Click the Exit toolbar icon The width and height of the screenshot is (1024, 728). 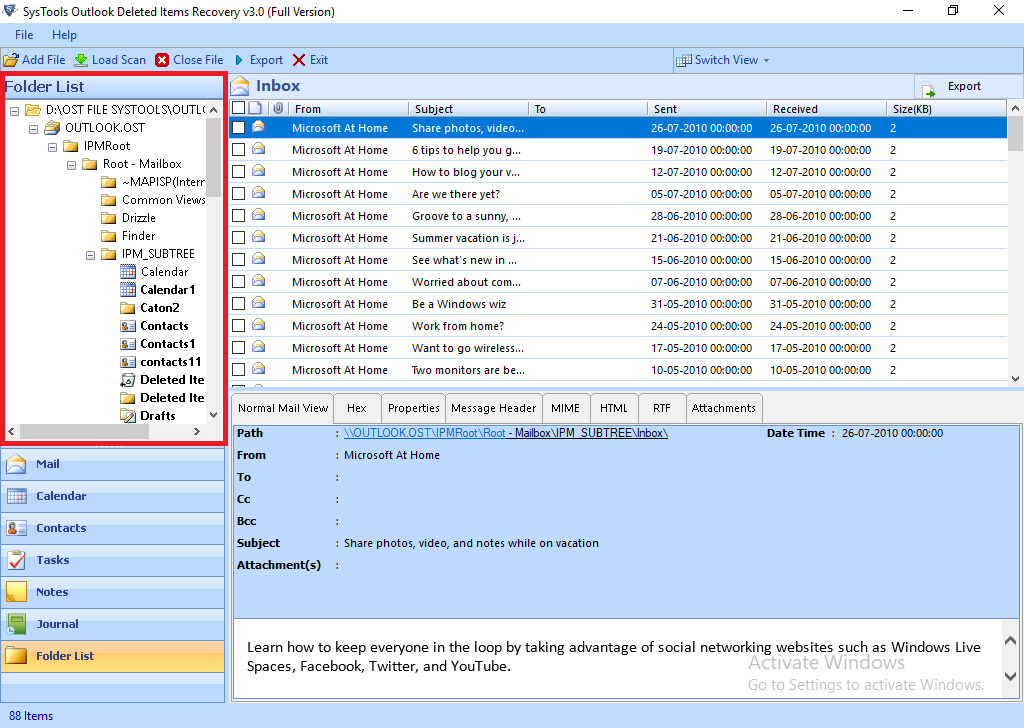(x=298, y=60)
